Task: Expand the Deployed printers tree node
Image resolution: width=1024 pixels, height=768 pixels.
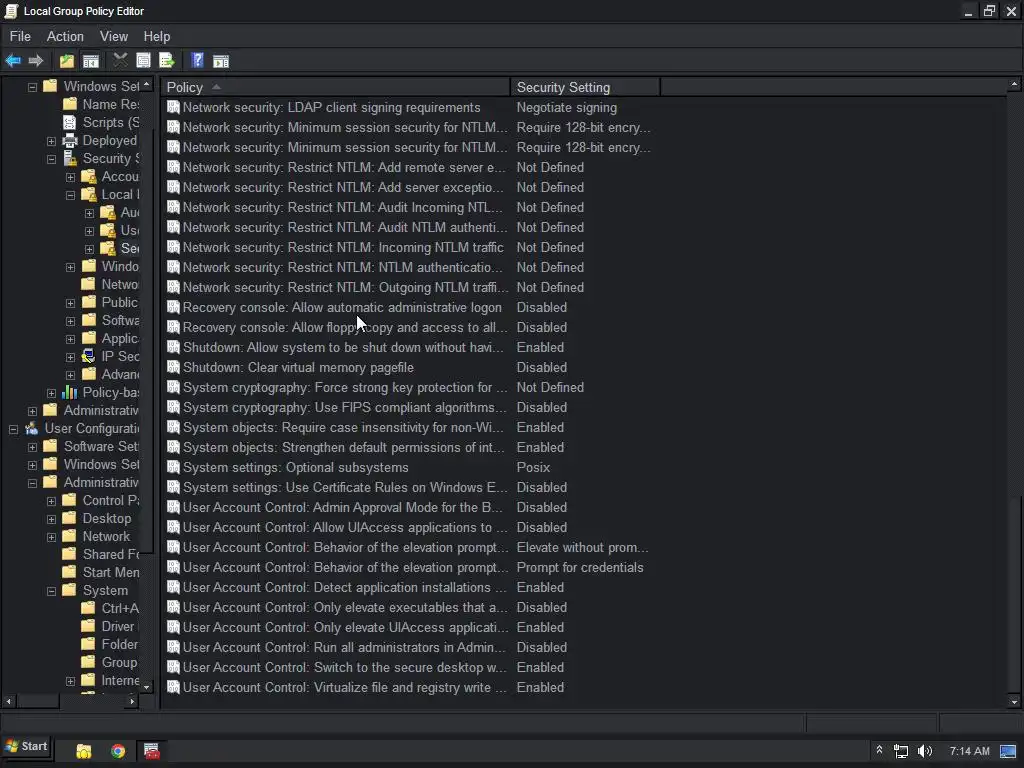Action: click(51, 141)
